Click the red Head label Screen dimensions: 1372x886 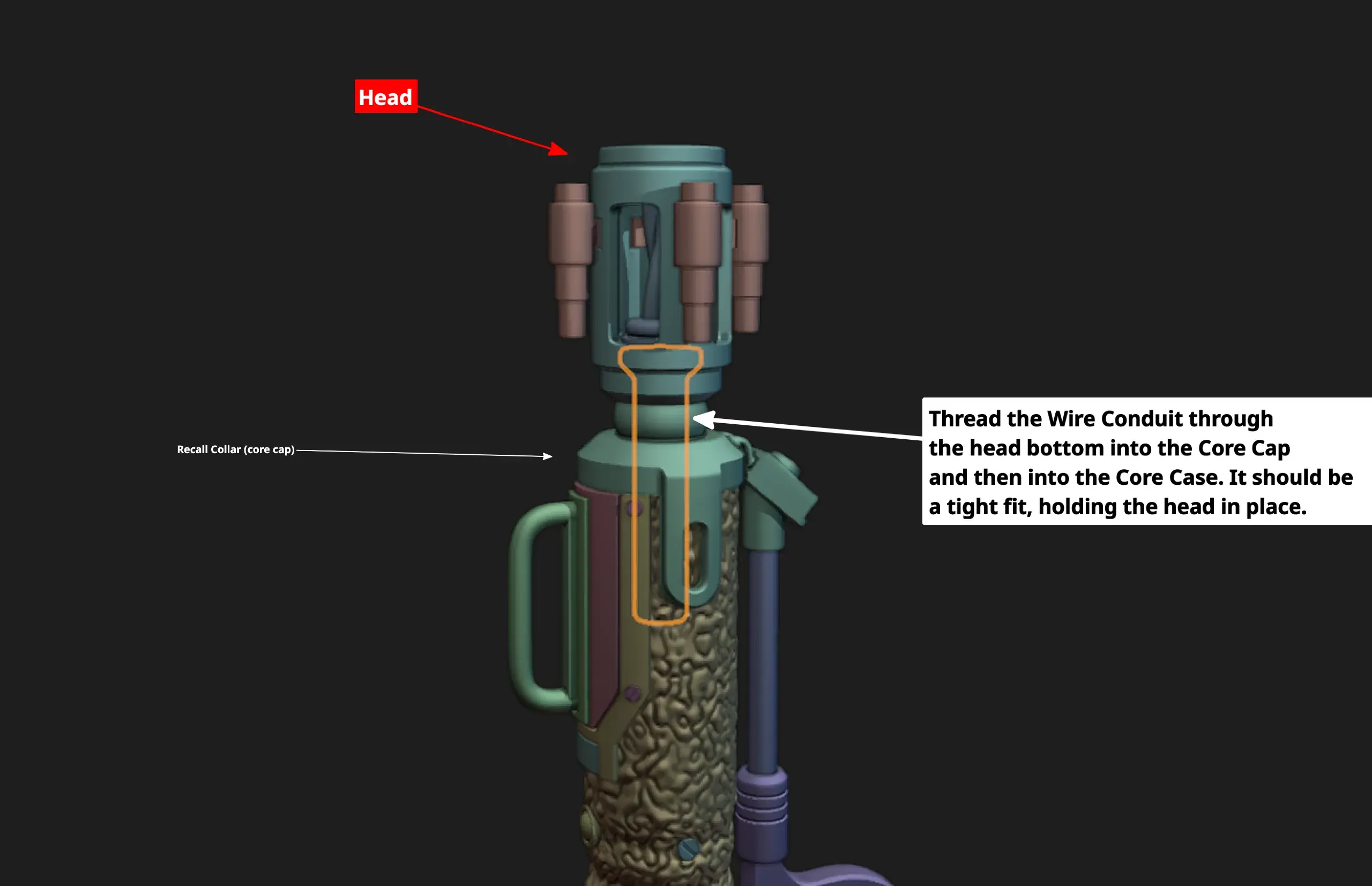point(385,96)
